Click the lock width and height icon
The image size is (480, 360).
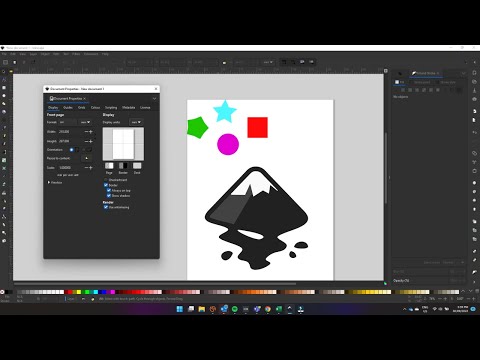tap(224, 62)
